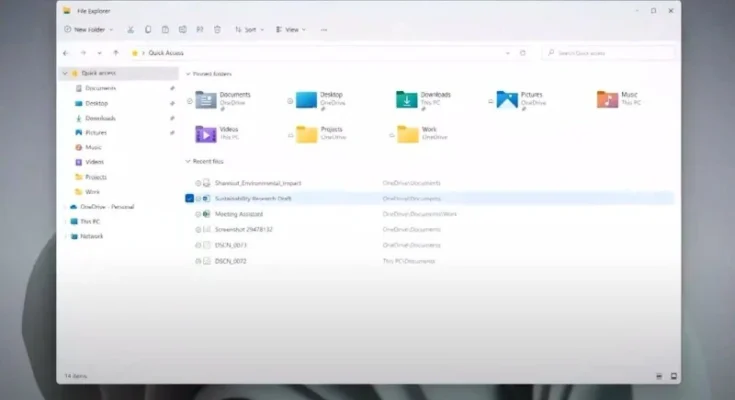
Task: Go back with the Back arrow
Action: (x=66, y=53)
